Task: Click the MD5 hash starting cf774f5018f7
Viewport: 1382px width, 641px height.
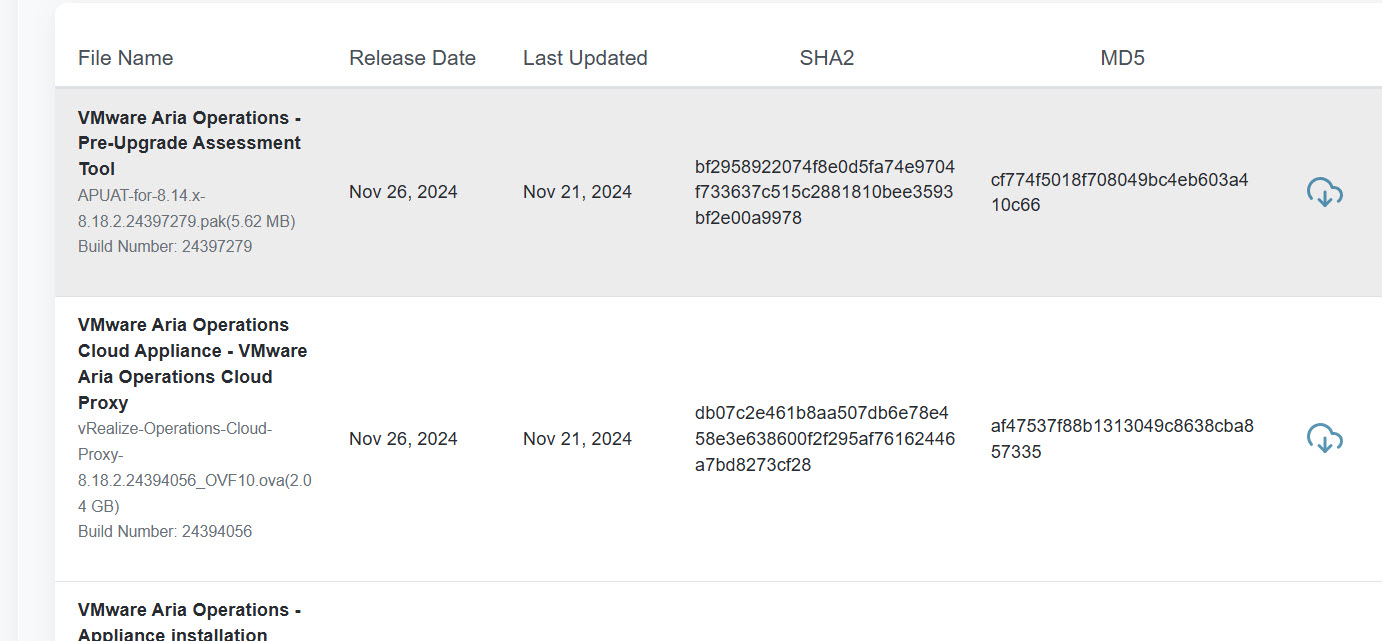Action: (x=1120, y=192)
